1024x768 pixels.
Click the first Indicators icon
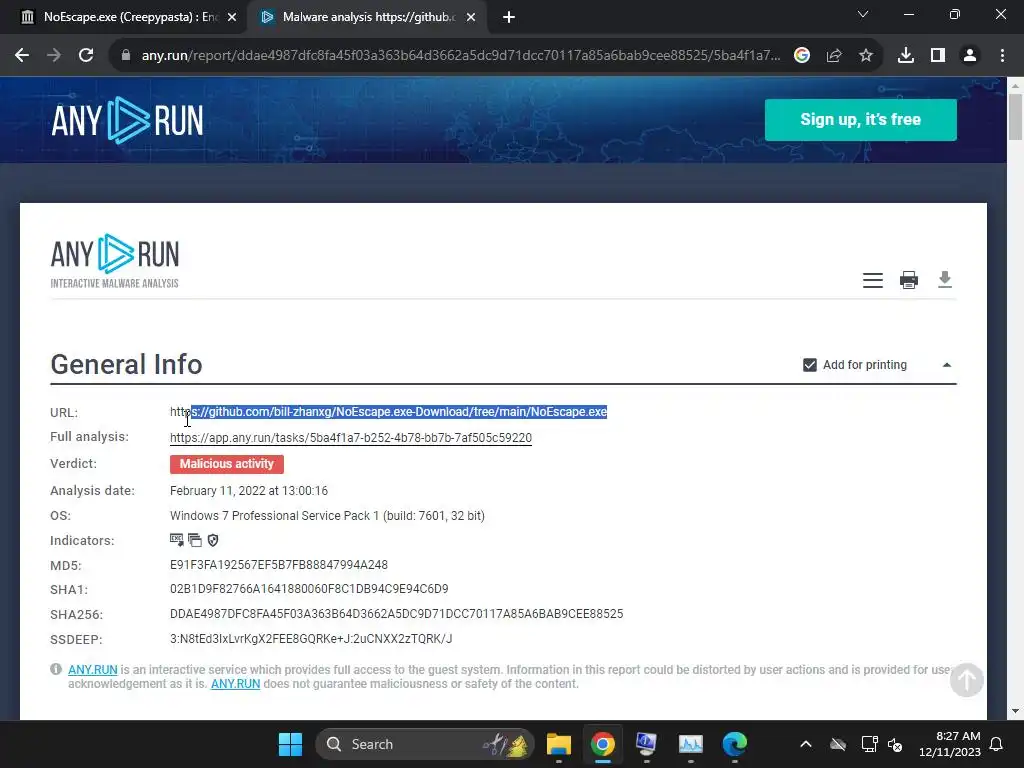[x=176, y=540]
